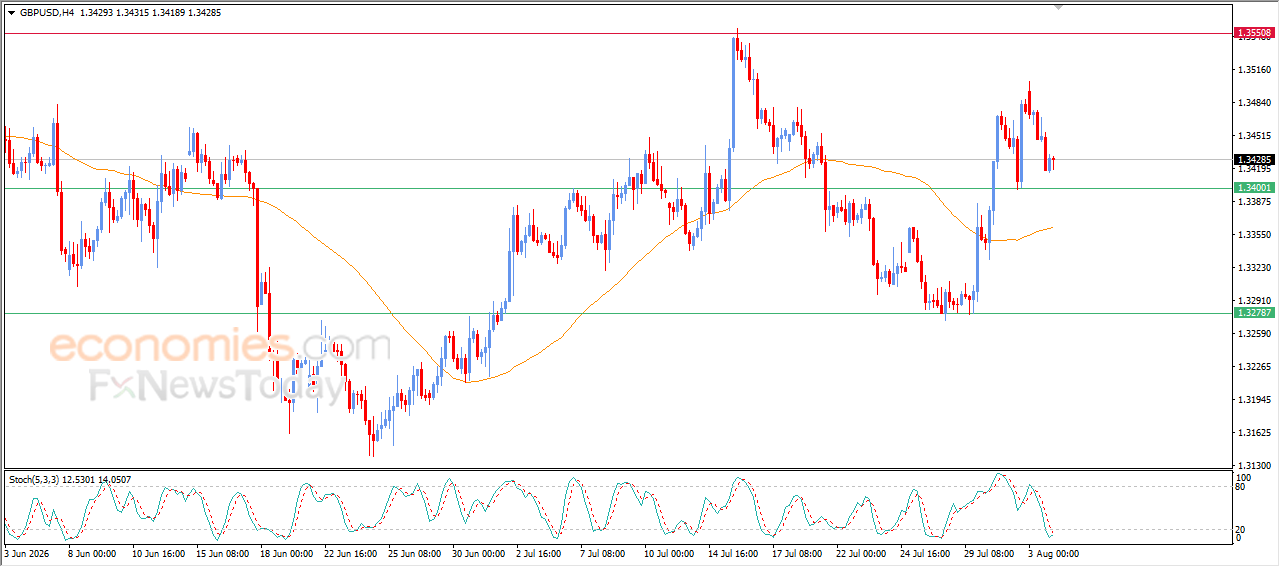Click the 14 Jul 16:00 date label
Image resolution: width=1280 pixels, height=567 pixels.
click(x=735, y=553)
